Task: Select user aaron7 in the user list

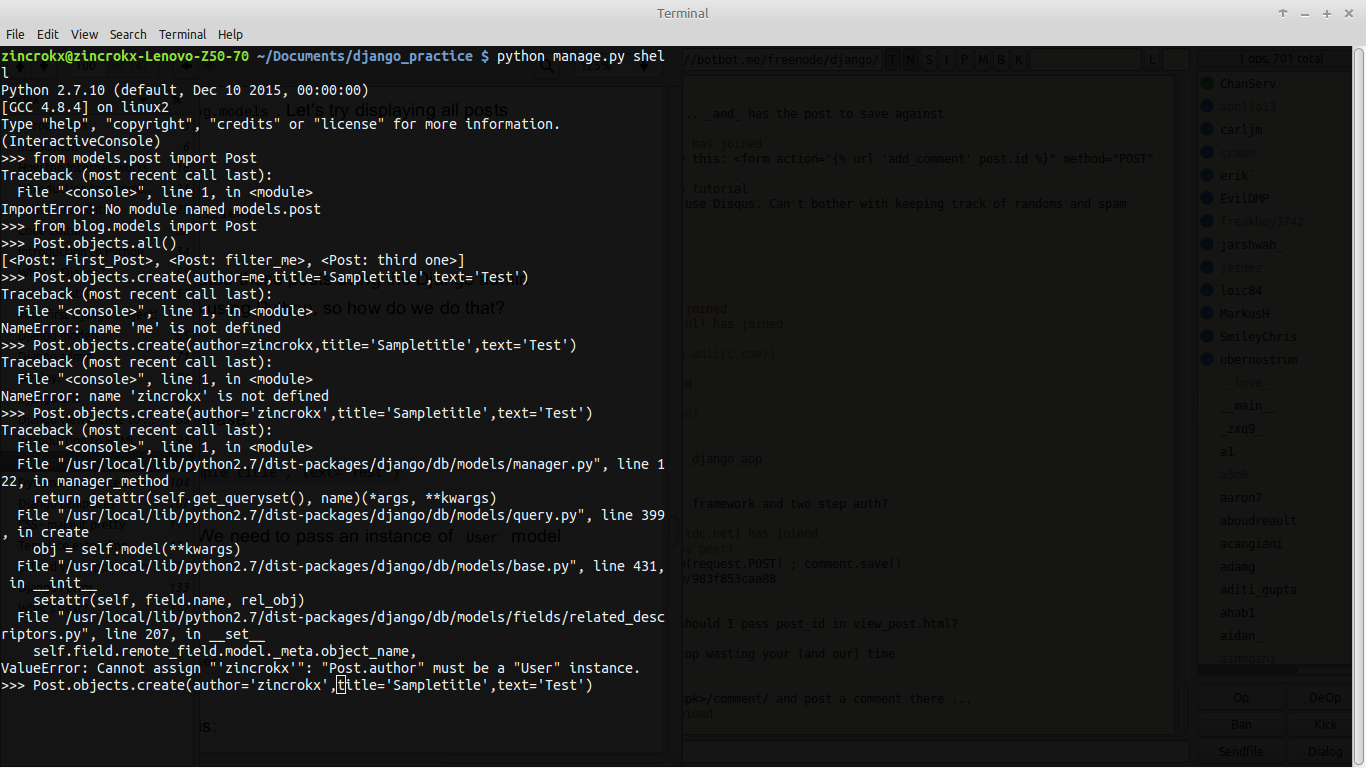Action: point(1240,497)
